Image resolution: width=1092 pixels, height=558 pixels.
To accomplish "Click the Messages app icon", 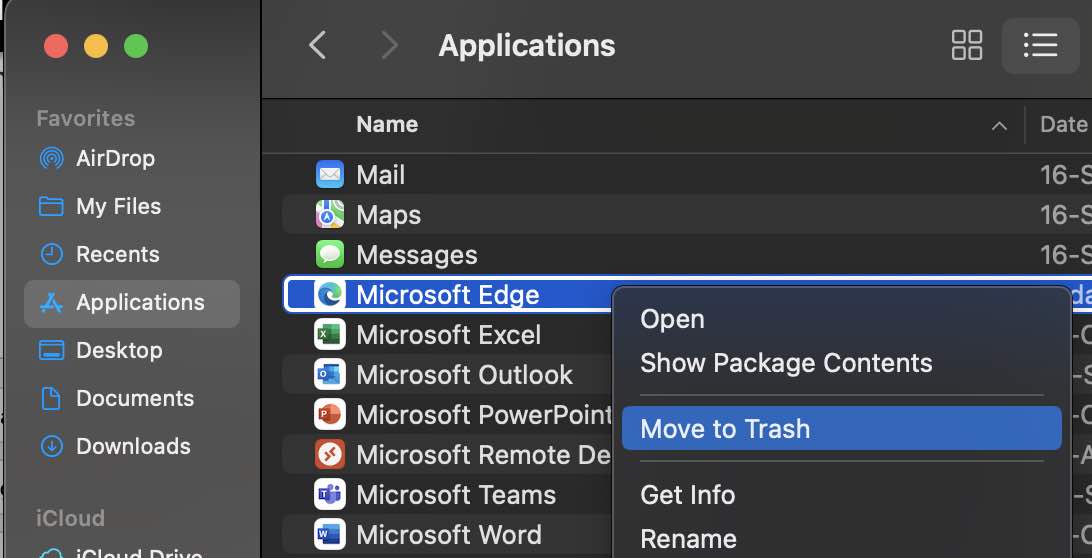I will pos(330,255).
